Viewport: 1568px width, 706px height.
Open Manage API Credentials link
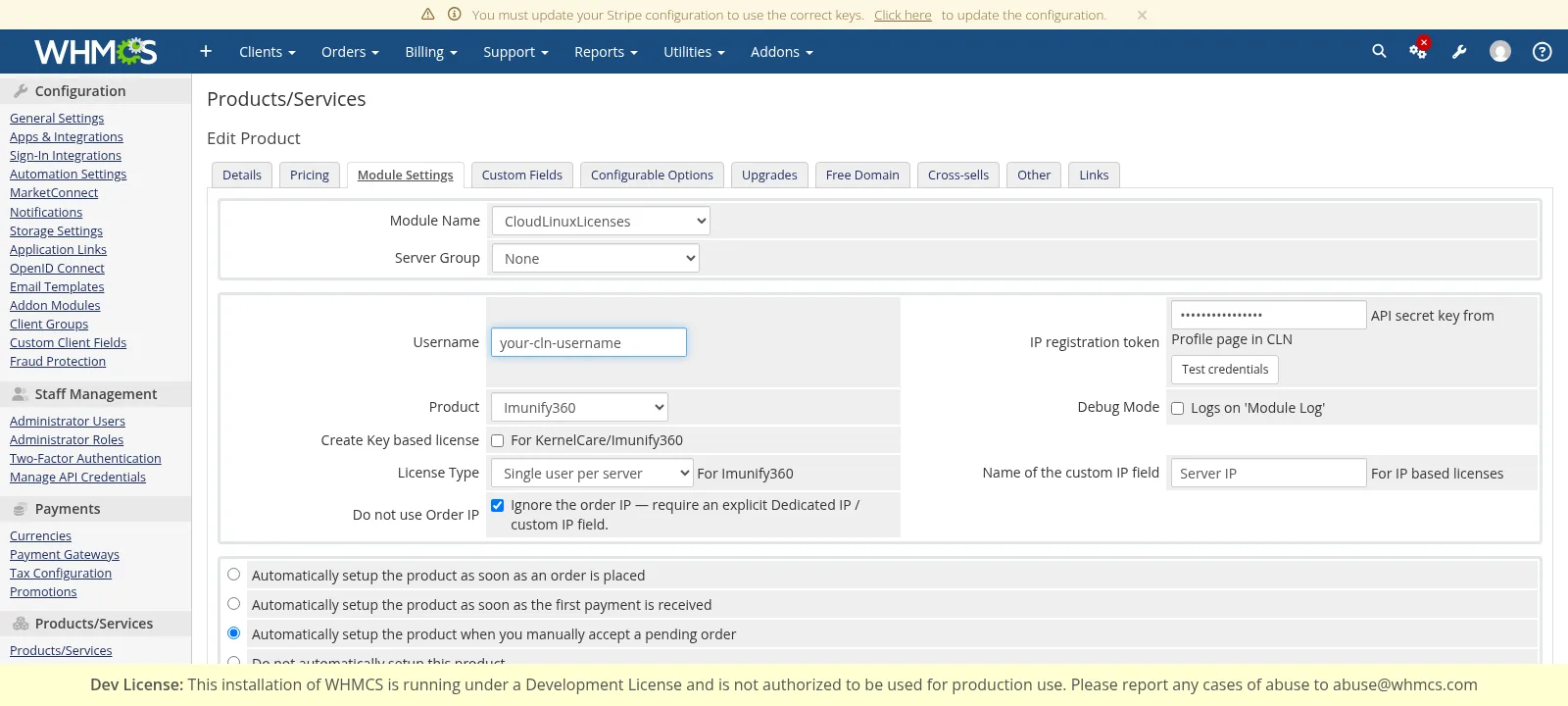coord(77,477)
